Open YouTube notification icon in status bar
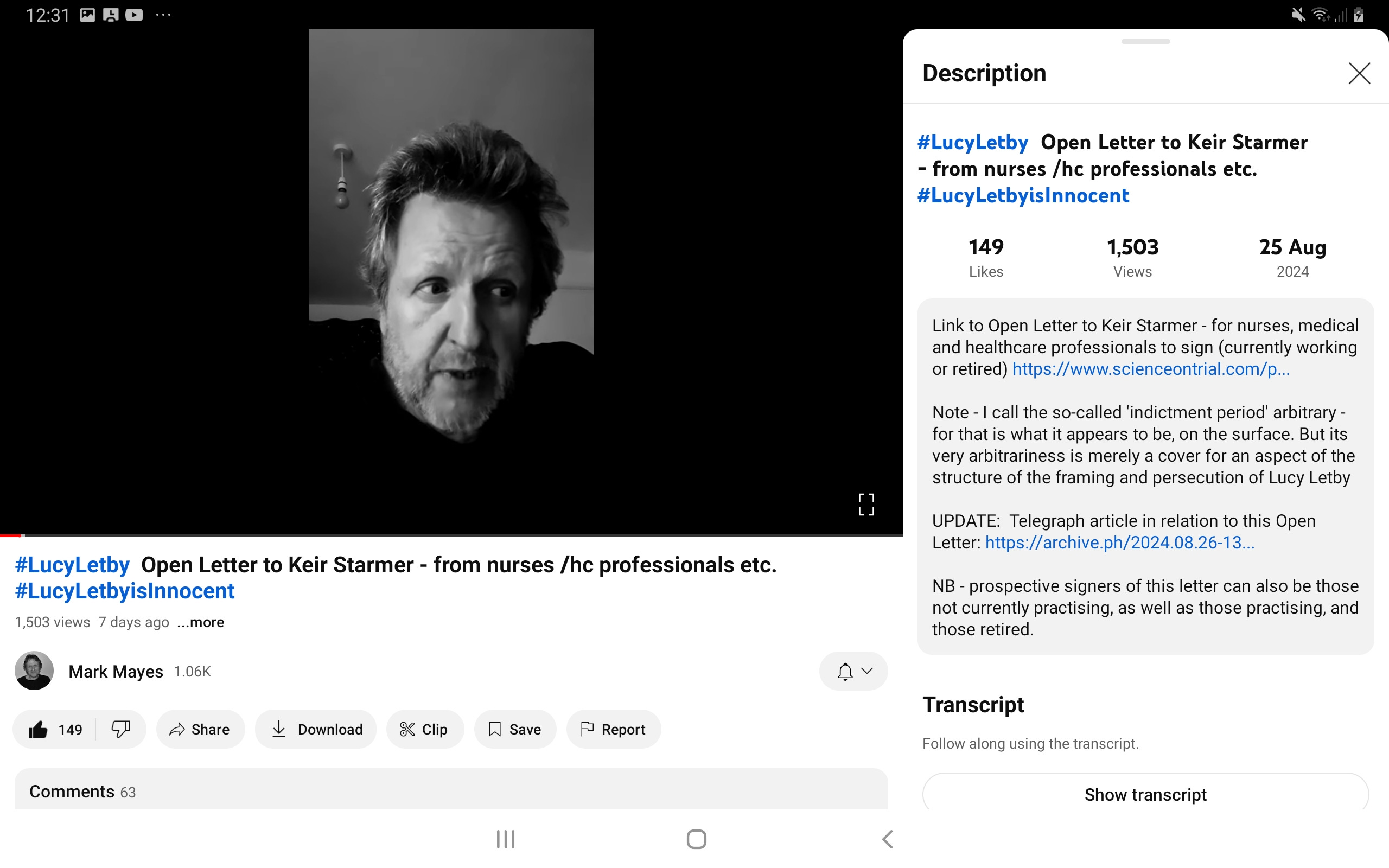 [x=135, y=15]
